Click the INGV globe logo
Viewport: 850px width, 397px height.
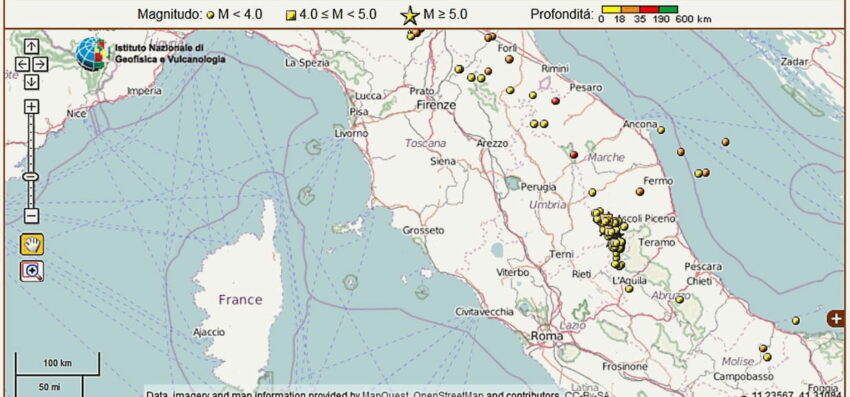tap(91, 54)
